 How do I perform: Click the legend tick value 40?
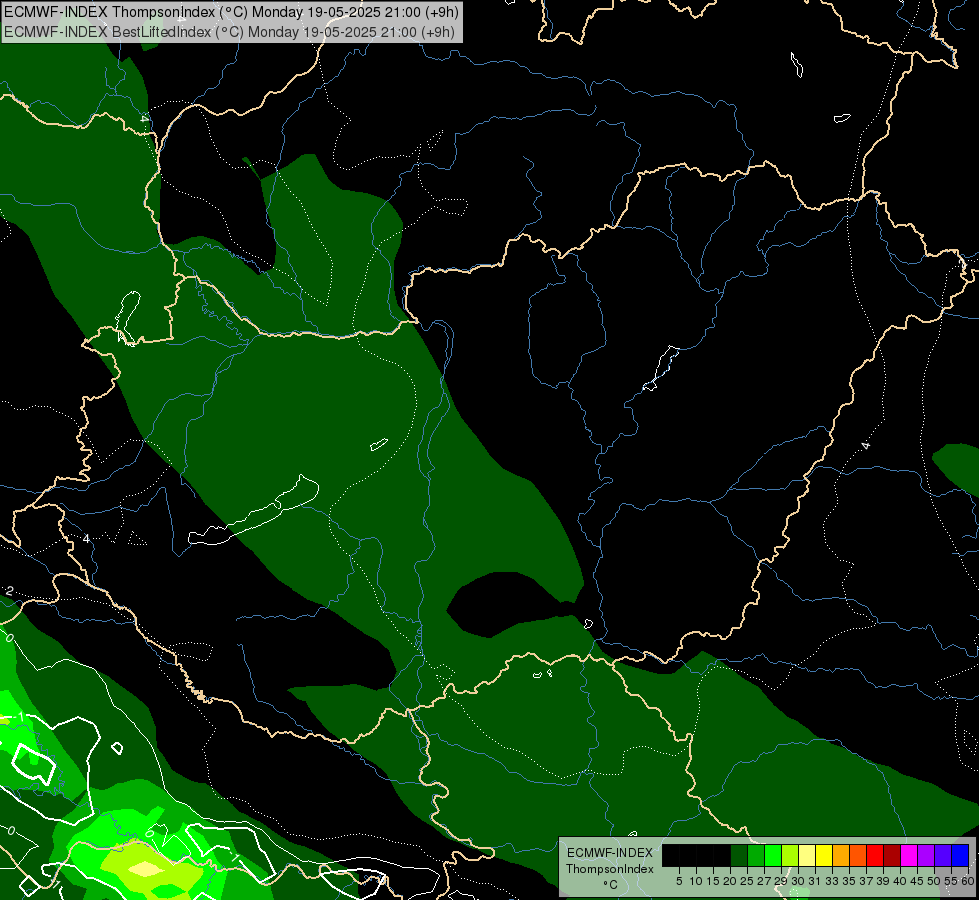(x=900, y=881)
